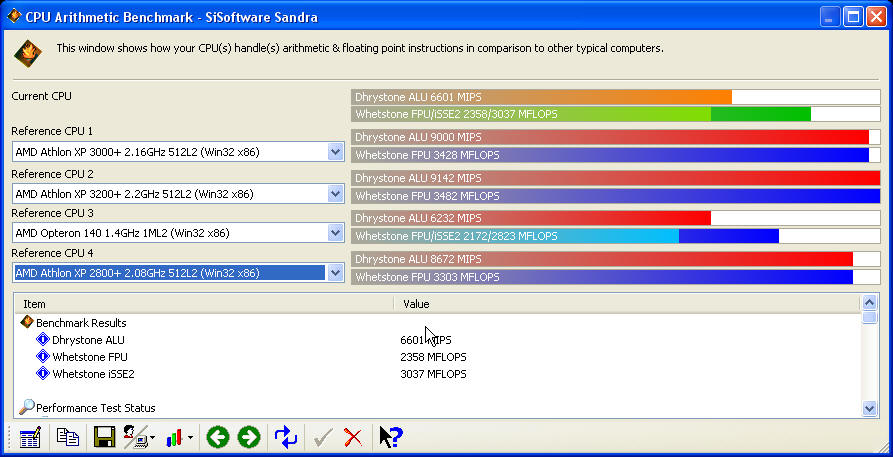This screenshot has height=457, width=893.
Task: Click the Whetstone FPU 3303 MFLOPS bar
Action: 616,277
